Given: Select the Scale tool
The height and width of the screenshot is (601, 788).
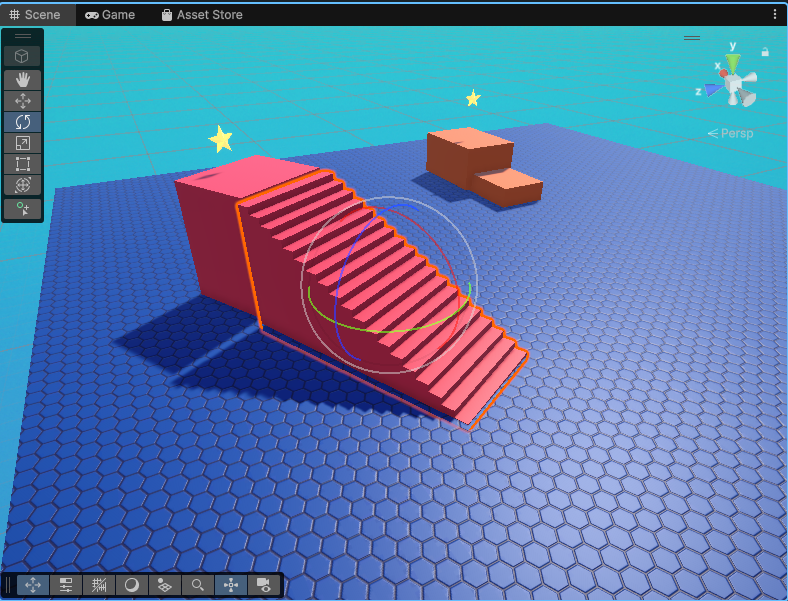Looking at the screenshot, I should [x=22, y=143].
